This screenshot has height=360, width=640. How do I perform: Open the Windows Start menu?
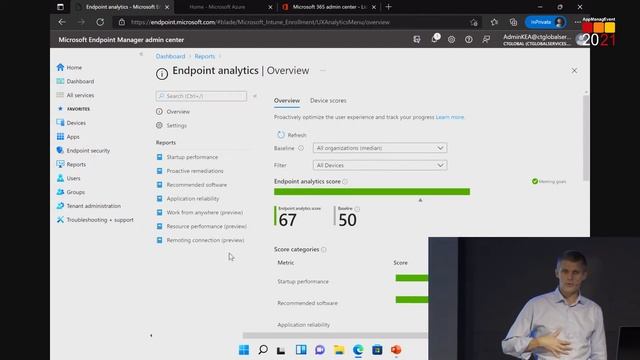point(244,350)
